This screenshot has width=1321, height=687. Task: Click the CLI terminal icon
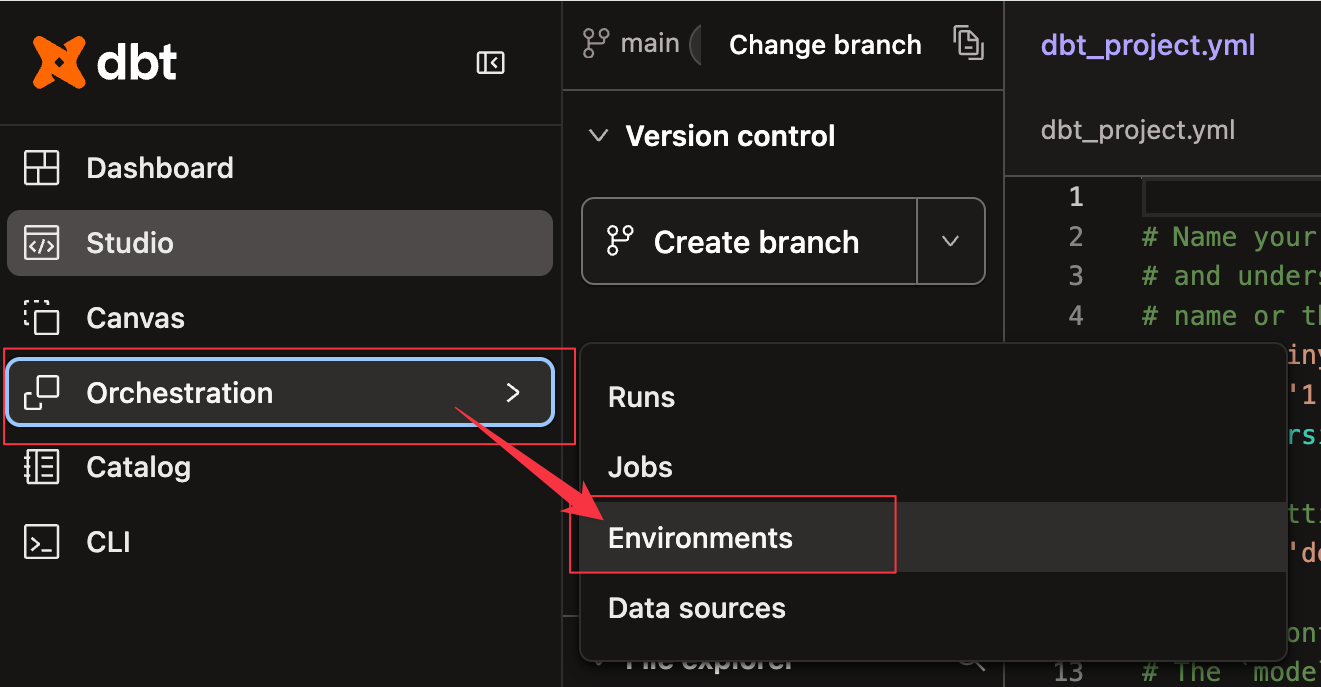pos(42,542)
